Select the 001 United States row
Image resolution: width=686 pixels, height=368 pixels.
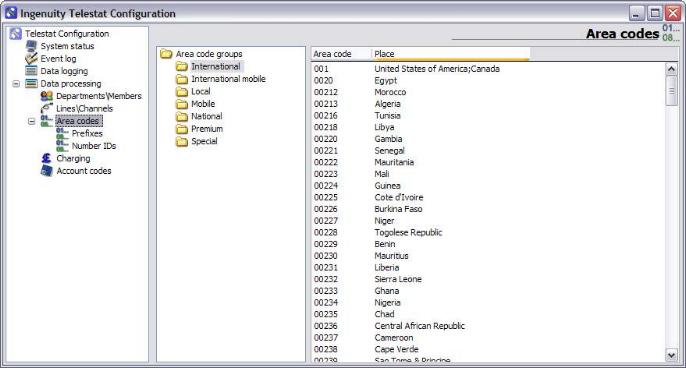488,69
